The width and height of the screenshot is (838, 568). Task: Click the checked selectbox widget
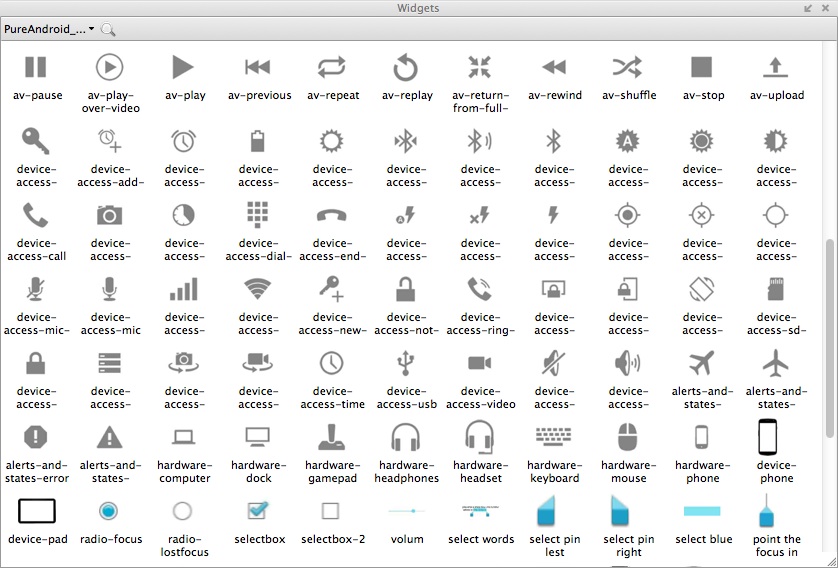click(x=258, y=511)
